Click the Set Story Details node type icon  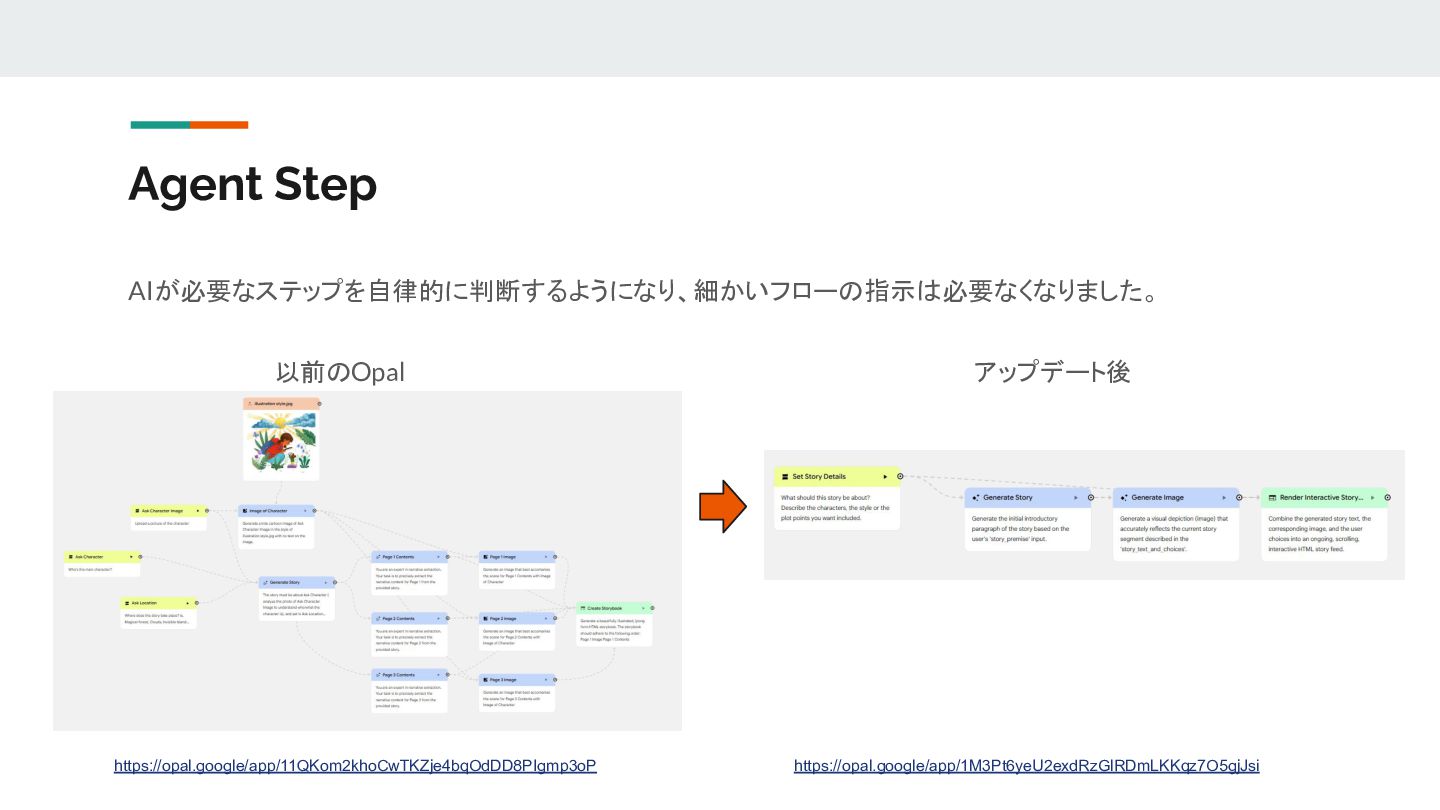click(785, 477)
